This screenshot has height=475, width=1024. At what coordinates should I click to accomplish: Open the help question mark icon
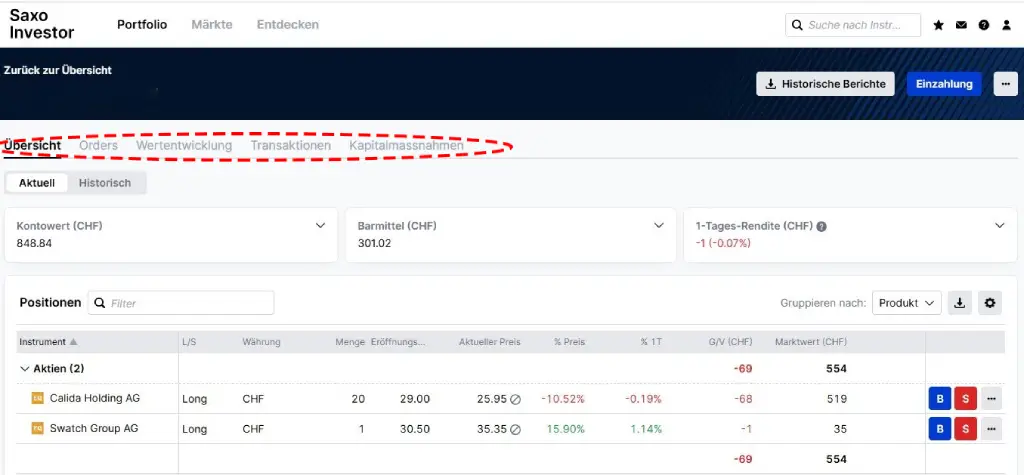[x=984, y=25]
